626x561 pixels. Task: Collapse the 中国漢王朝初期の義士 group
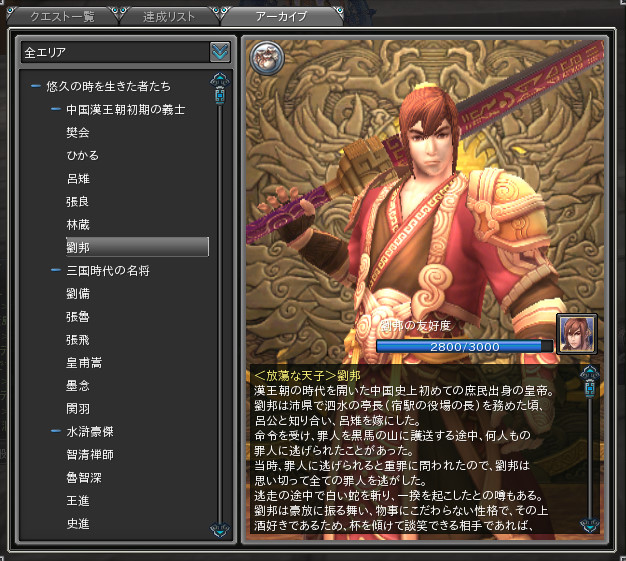[x=56, y=109]
